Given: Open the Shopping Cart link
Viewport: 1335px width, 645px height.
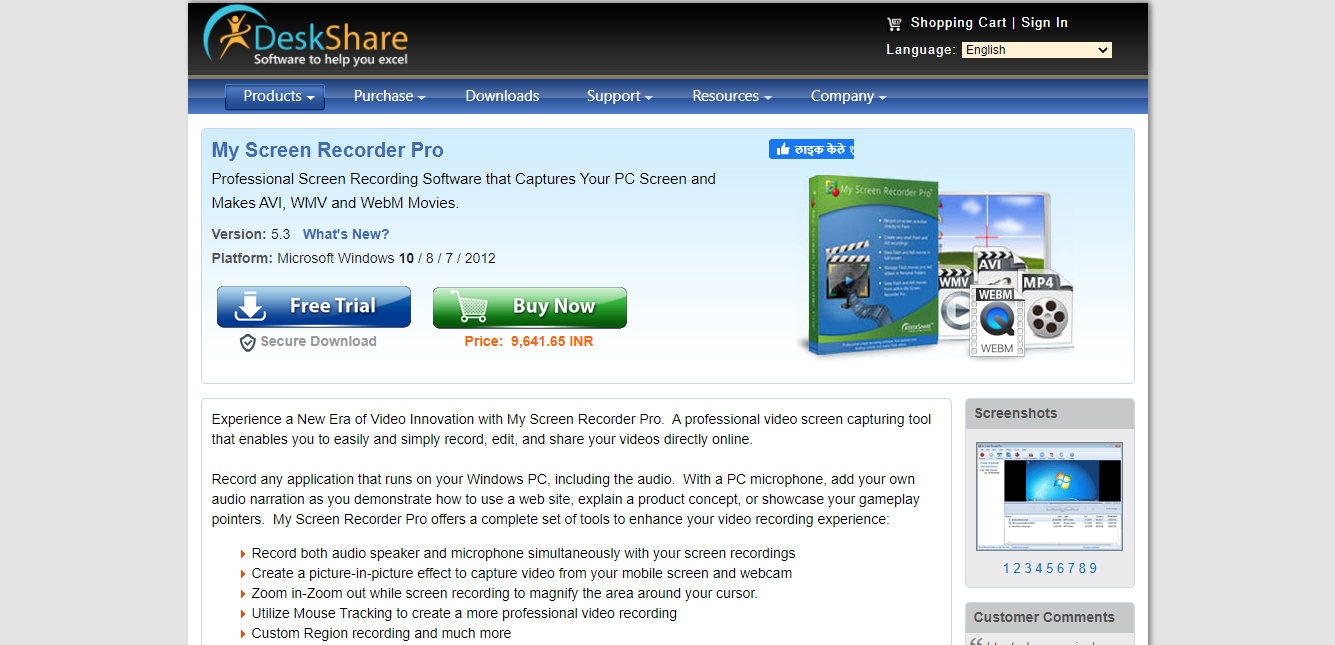Looking at the screenshot, I should pyautogui.click(x=958, y=22).
